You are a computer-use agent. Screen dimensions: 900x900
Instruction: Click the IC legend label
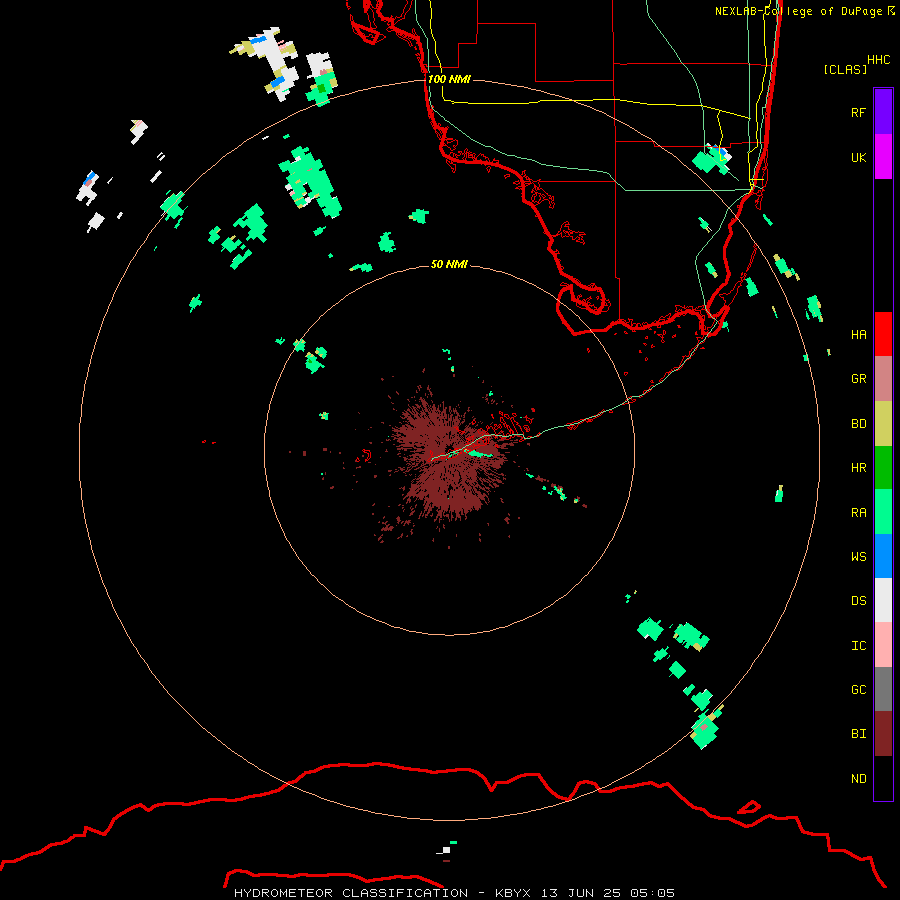tap(858, 646)
